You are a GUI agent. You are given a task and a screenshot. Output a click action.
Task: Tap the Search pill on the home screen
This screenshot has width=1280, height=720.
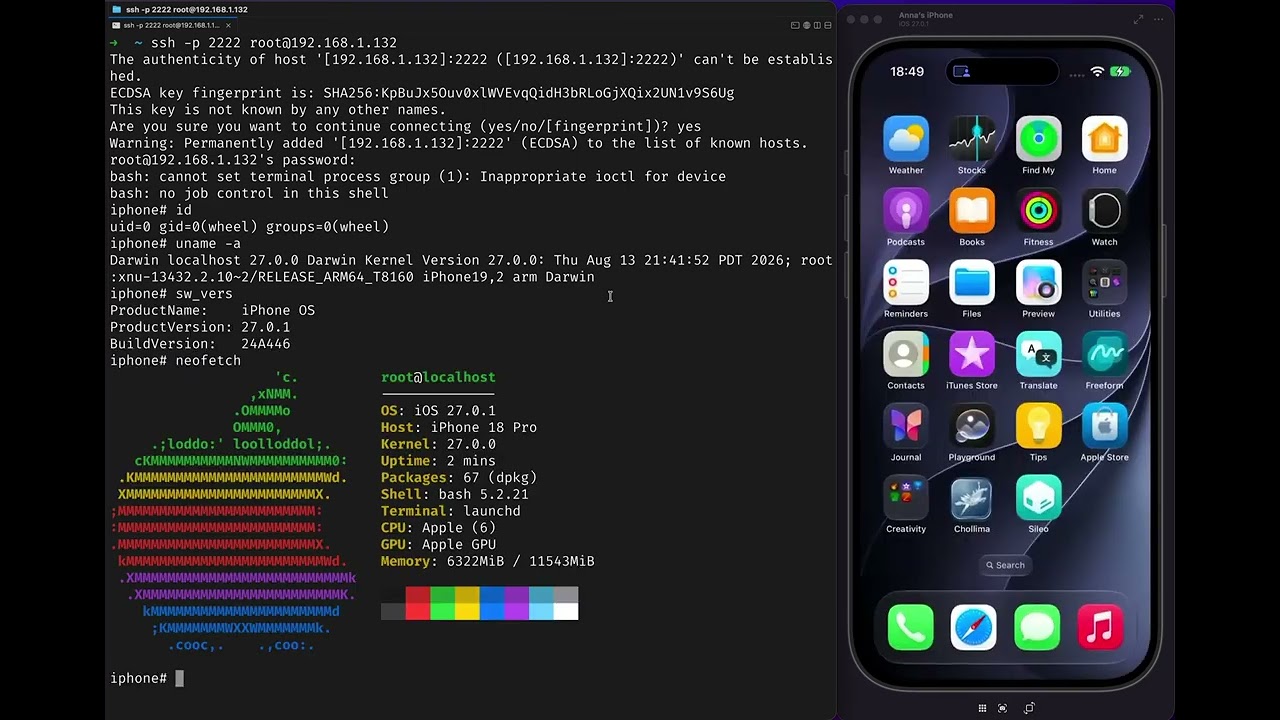point(1005,565)
